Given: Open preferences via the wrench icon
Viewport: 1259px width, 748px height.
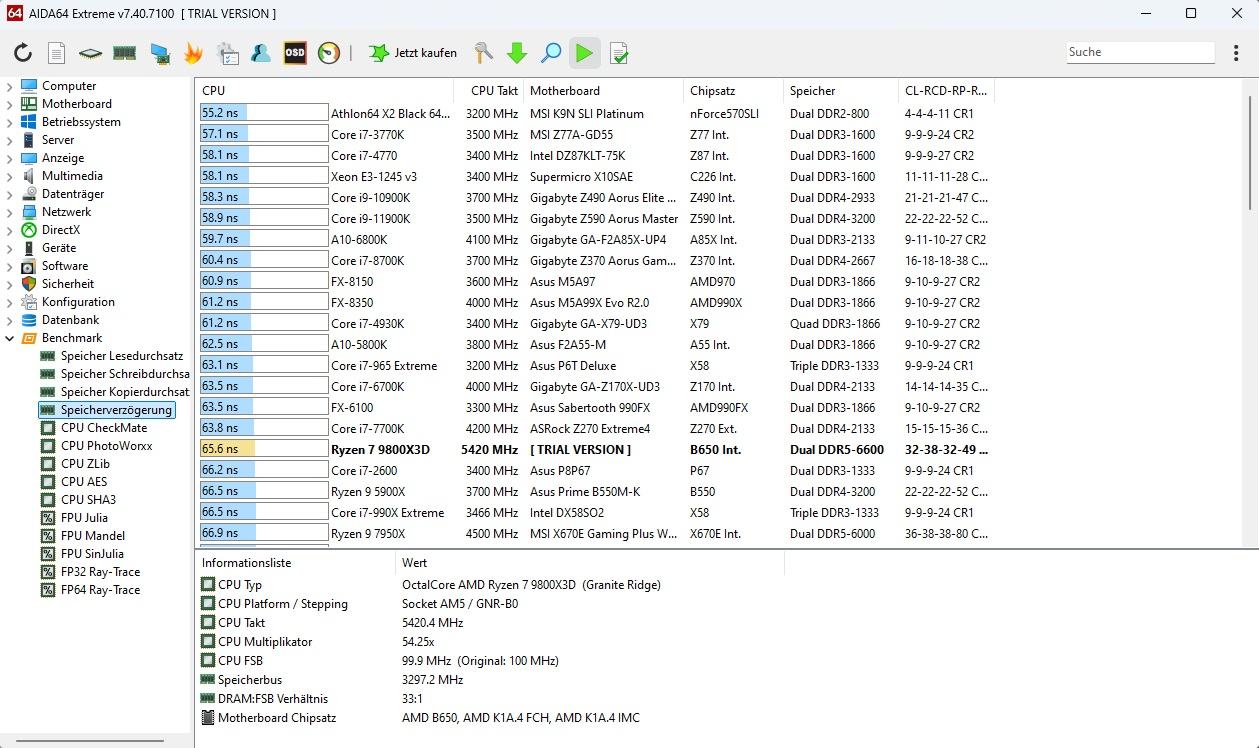Looking at the screenshot, I should point(483,53).
